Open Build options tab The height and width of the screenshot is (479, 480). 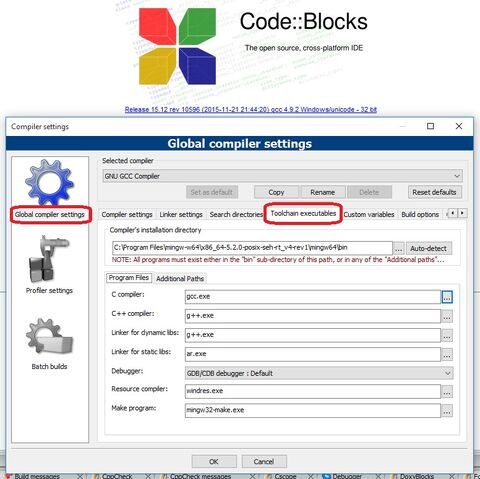click(420, 215)
